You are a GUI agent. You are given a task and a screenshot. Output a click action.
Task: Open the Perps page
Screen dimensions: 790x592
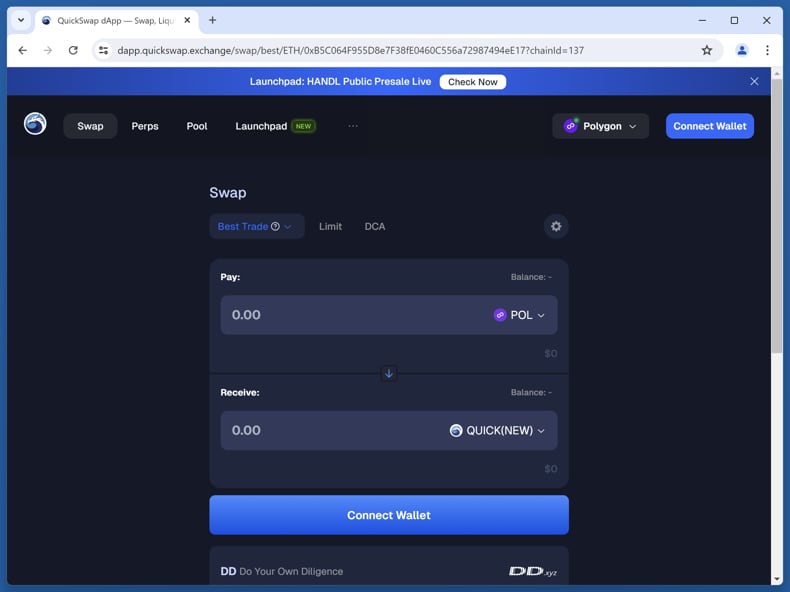click(145, 126)
